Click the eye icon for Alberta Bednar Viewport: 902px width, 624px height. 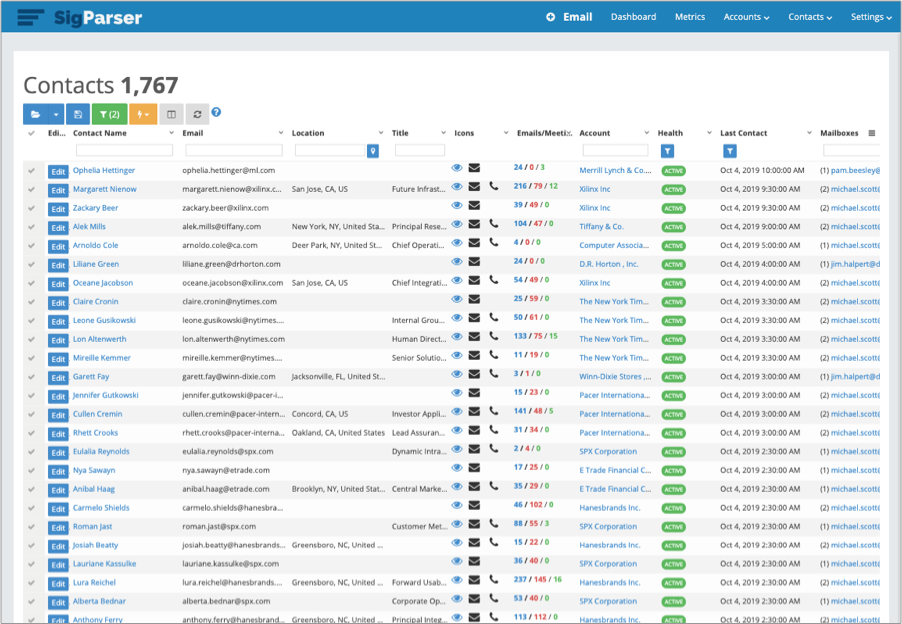pos(457,599)
